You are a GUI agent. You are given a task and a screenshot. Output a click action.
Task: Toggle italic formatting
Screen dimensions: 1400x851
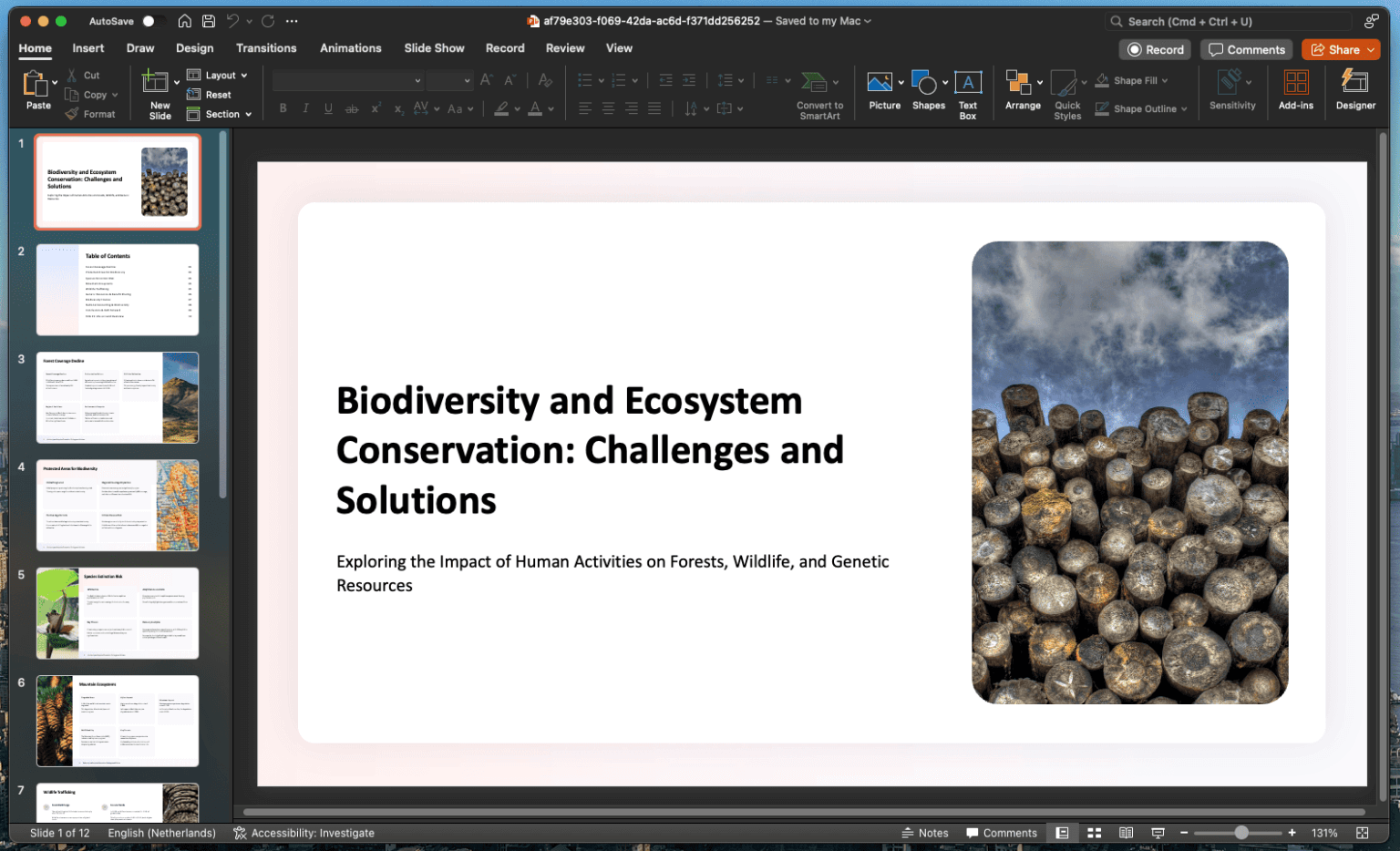pyautogui.click(x=305, y=108)
